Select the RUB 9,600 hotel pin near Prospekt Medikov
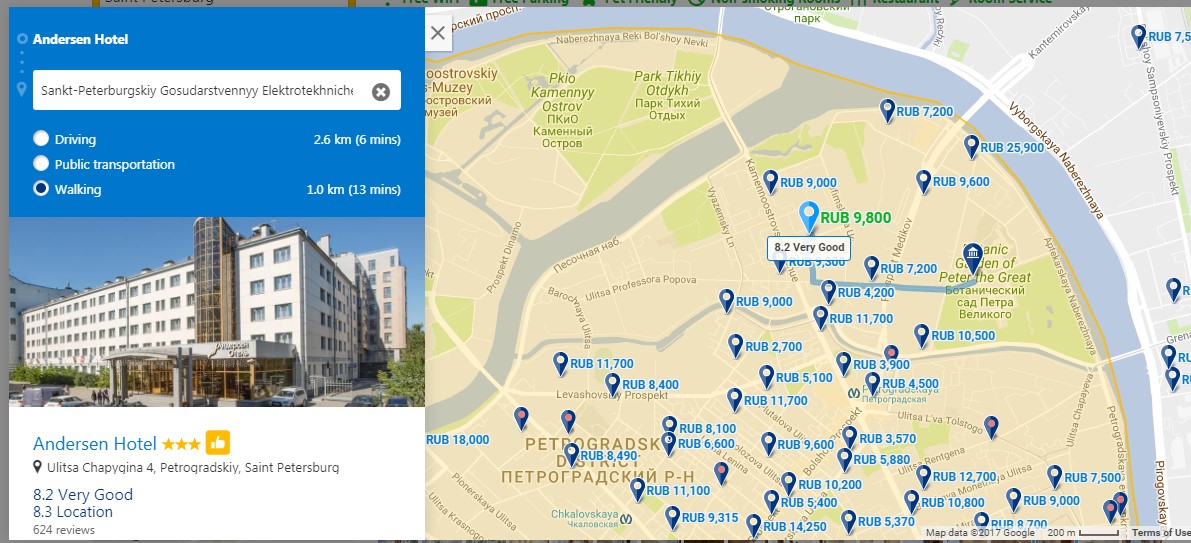The image size is (1191, 543). click(924, 182)
